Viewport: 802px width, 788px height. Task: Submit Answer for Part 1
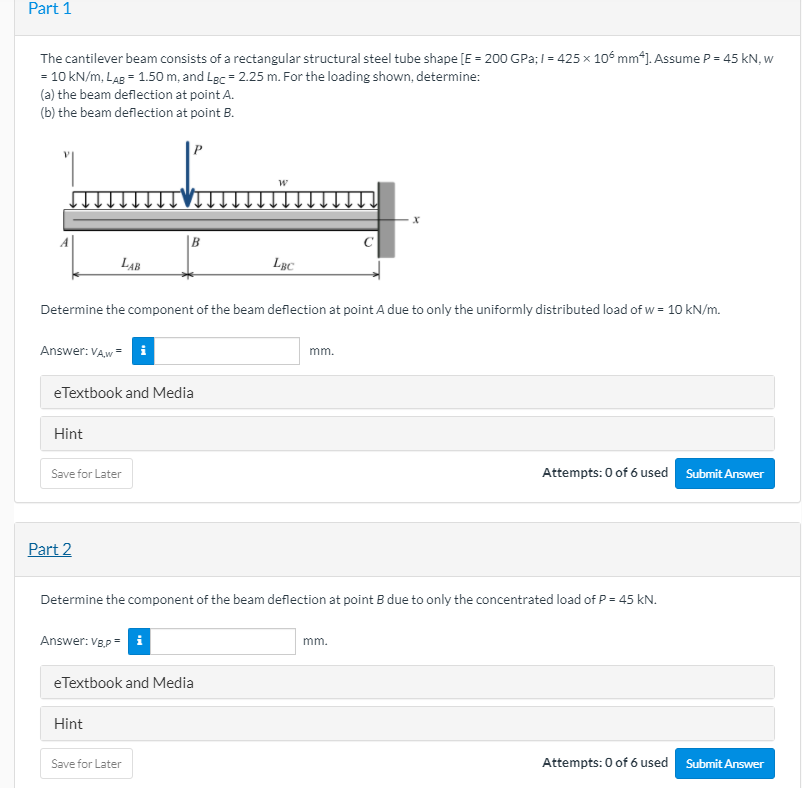[724, 473]
